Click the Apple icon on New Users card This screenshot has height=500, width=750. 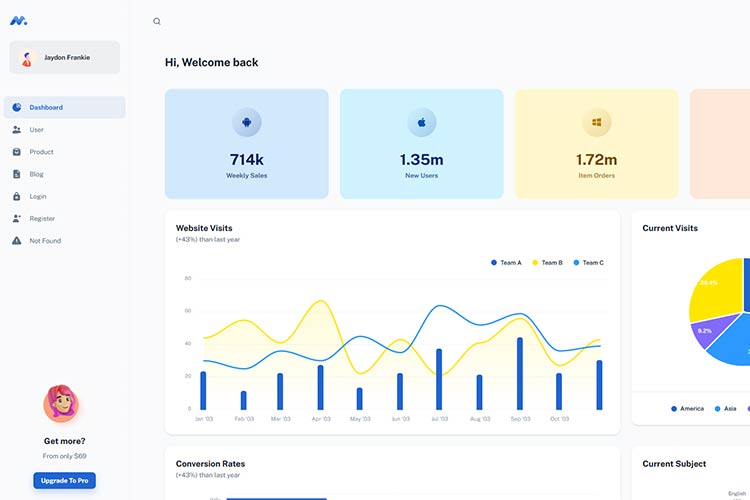[422, 123]
